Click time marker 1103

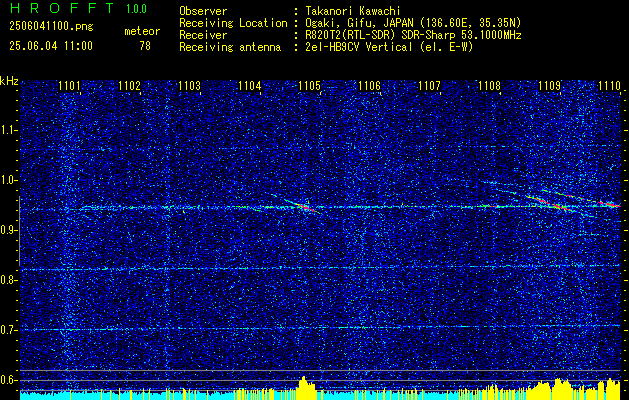189,85
